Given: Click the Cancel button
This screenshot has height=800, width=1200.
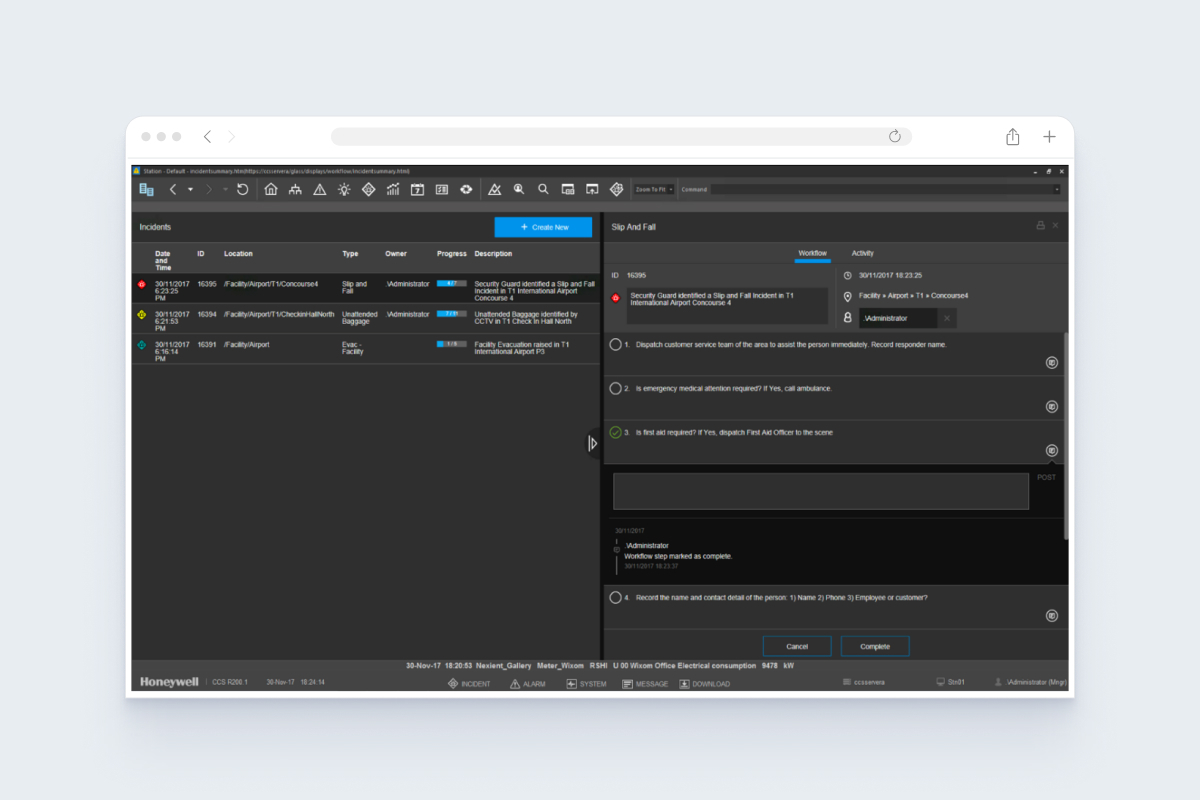Looking at the screenshot, I should tap(797, 646).
